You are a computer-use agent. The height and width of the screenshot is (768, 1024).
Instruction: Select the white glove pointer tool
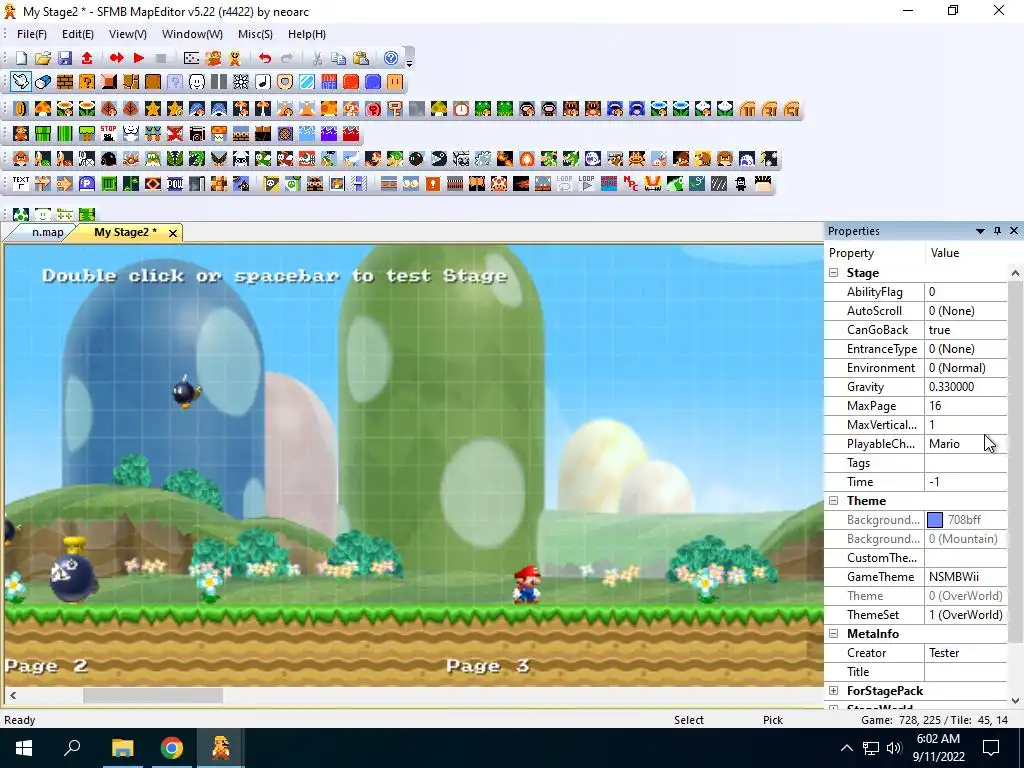click(x=21, y=82)
